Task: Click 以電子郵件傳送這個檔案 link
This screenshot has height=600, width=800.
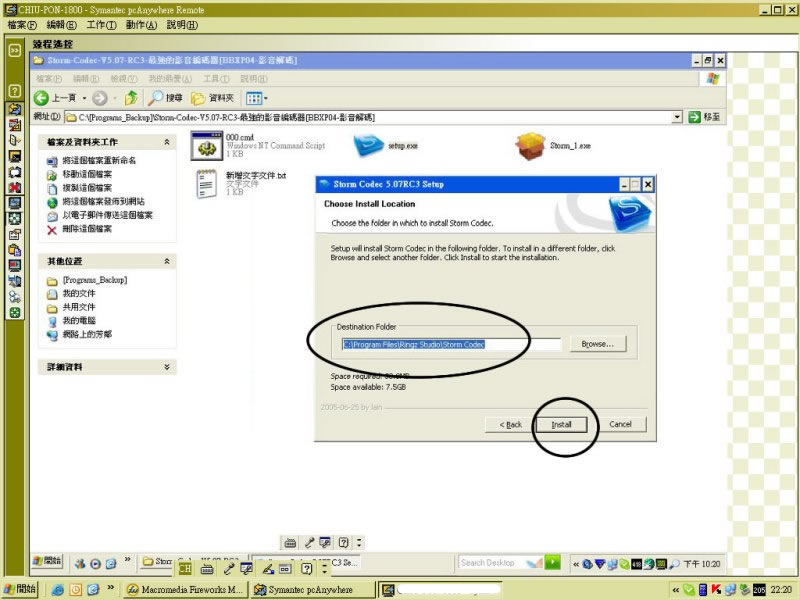Action: pyautogui.click(x=107, y=215)
